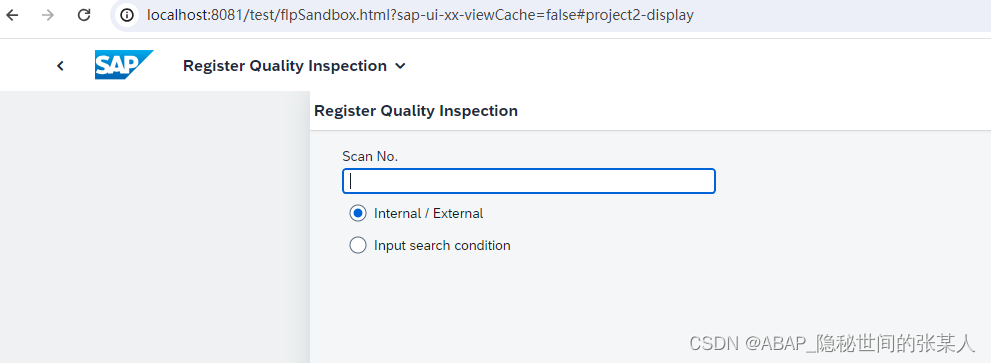Click the "Scan No." field label

coord(370,156)
